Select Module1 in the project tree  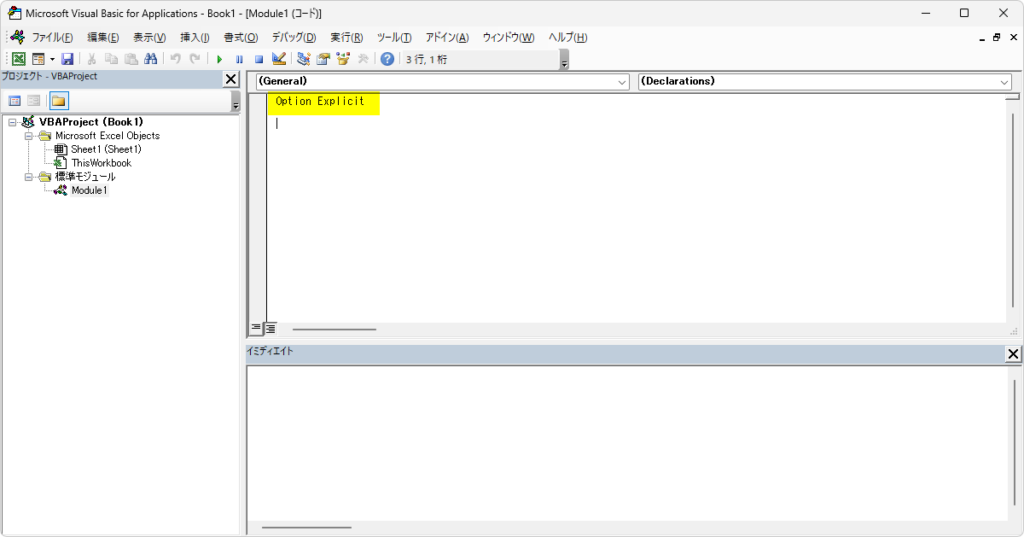pos(89,190)
